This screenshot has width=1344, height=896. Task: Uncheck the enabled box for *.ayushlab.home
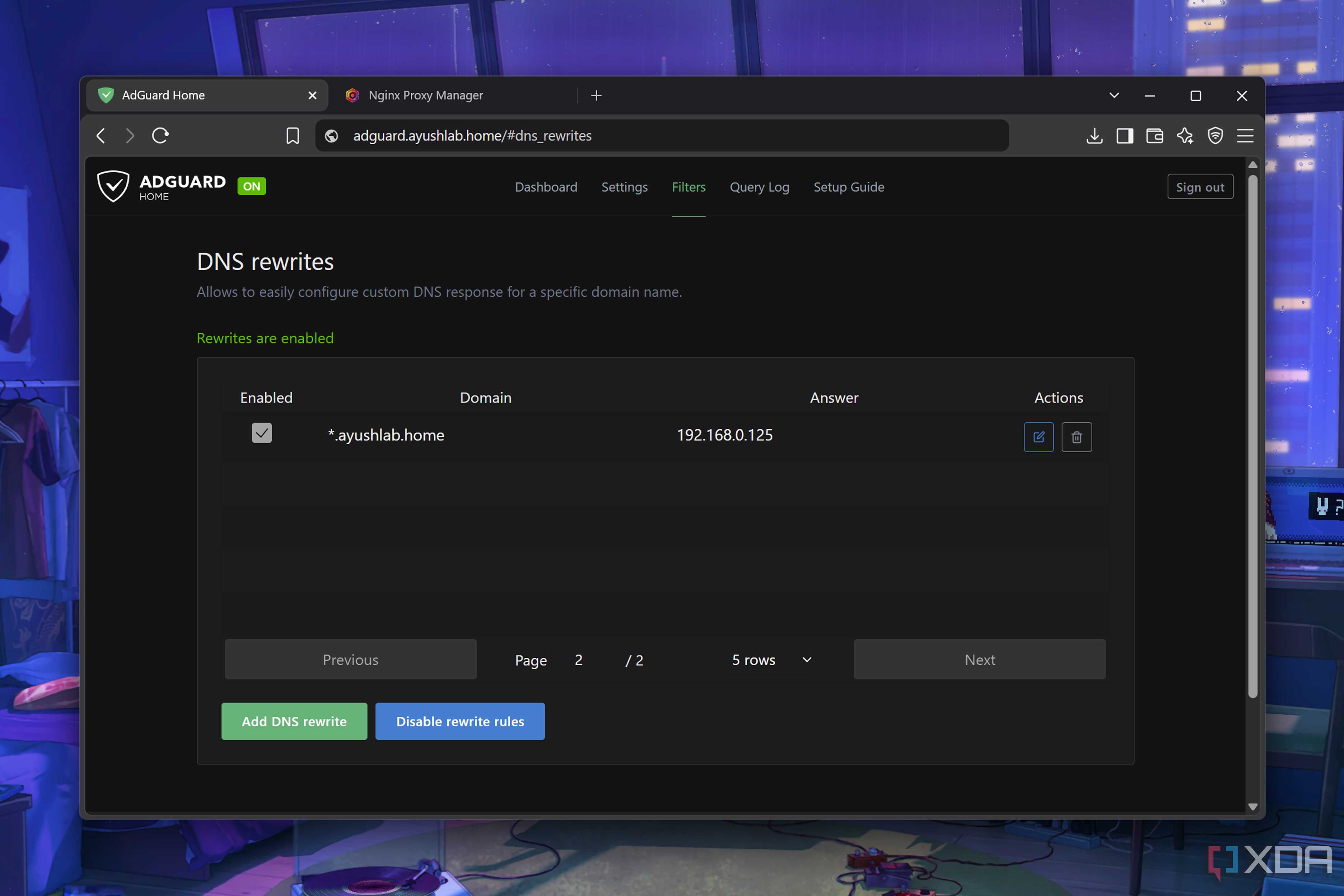pos(262,433)
